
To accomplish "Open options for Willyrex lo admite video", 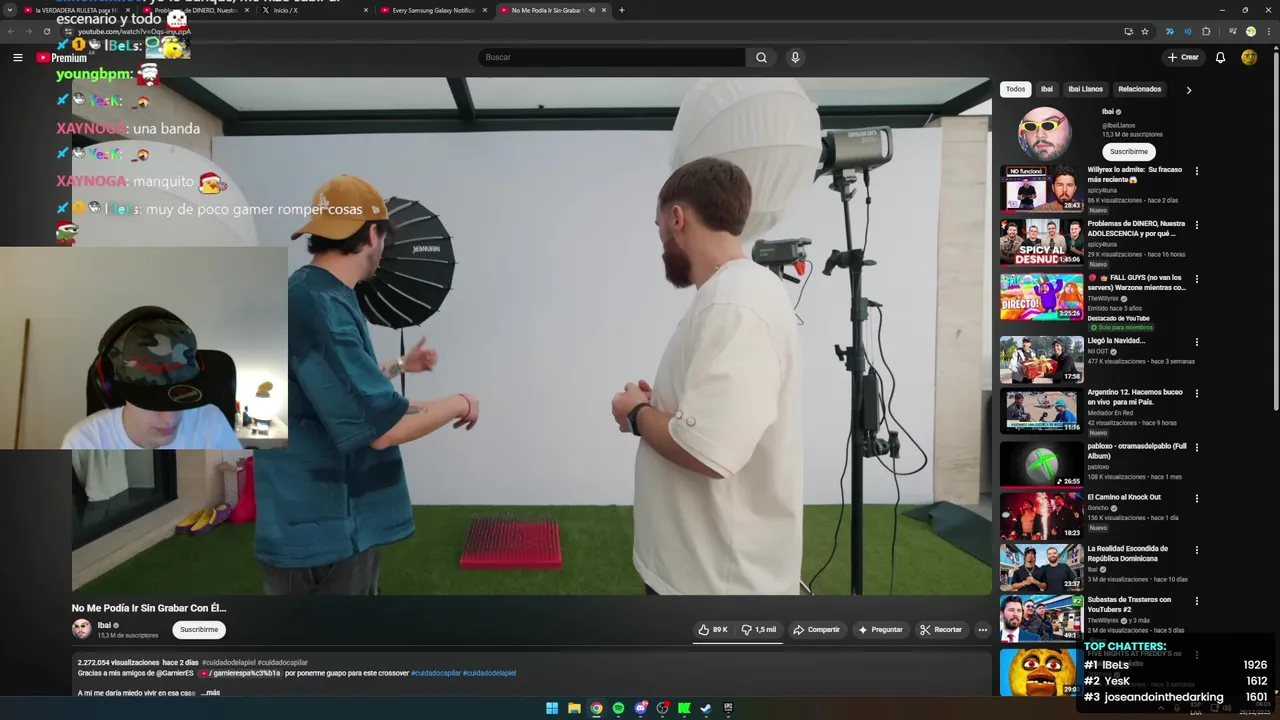I will point(1196,171).
